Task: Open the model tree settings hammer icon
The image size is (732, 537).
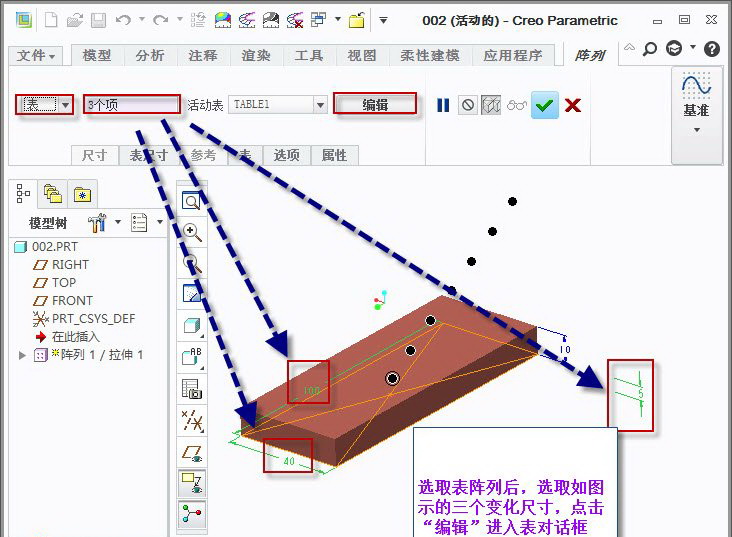Action: (98, 223)
